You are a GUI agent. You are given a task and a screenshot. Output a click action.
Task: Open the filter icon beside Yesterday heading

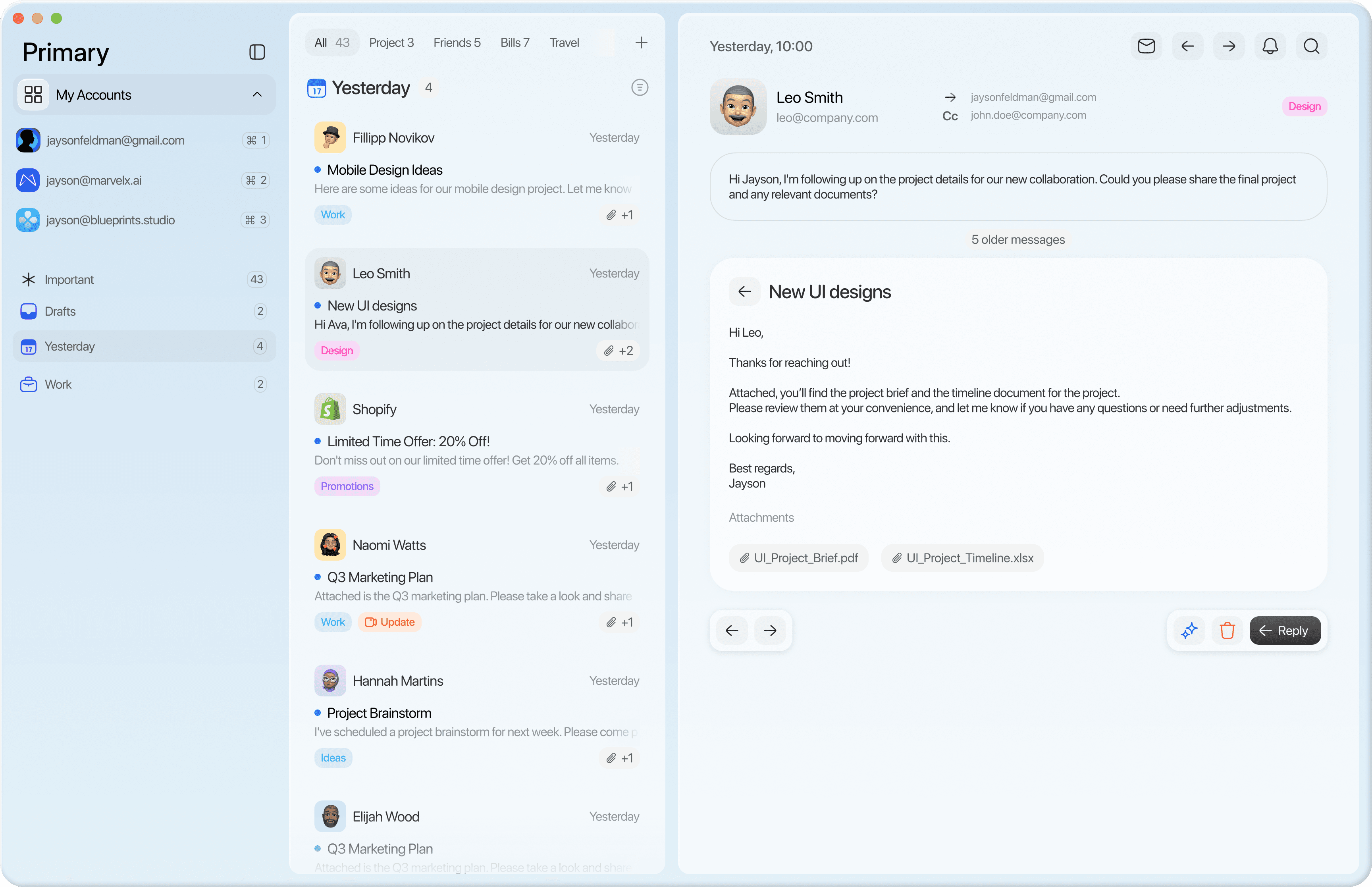(639, 87)
